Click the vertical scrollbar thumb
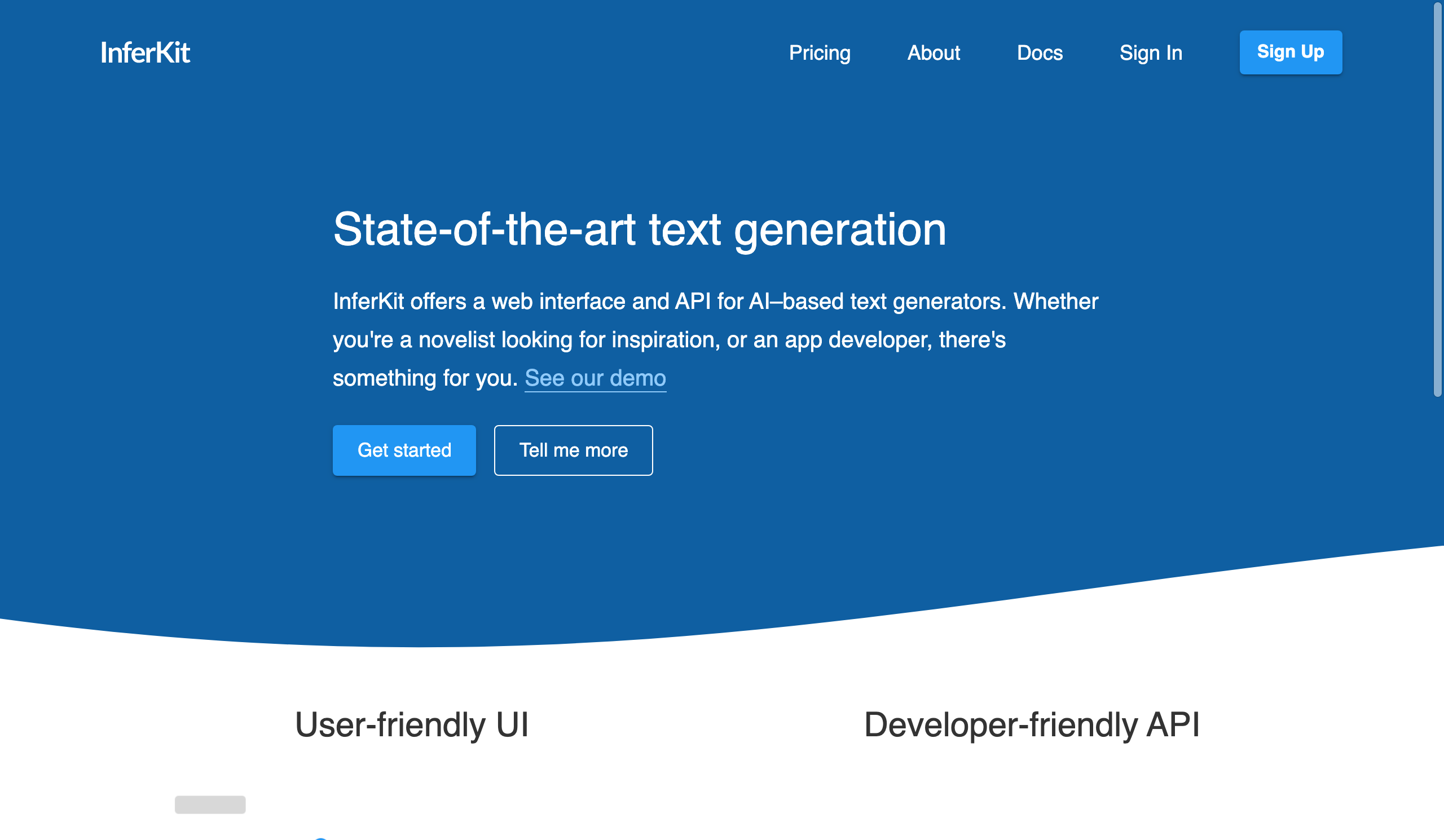 pos(1437,200)
